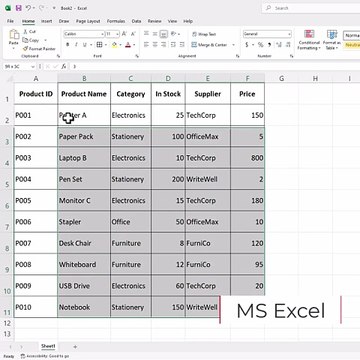Increase font size with the larger A icon

pos(124,34)
